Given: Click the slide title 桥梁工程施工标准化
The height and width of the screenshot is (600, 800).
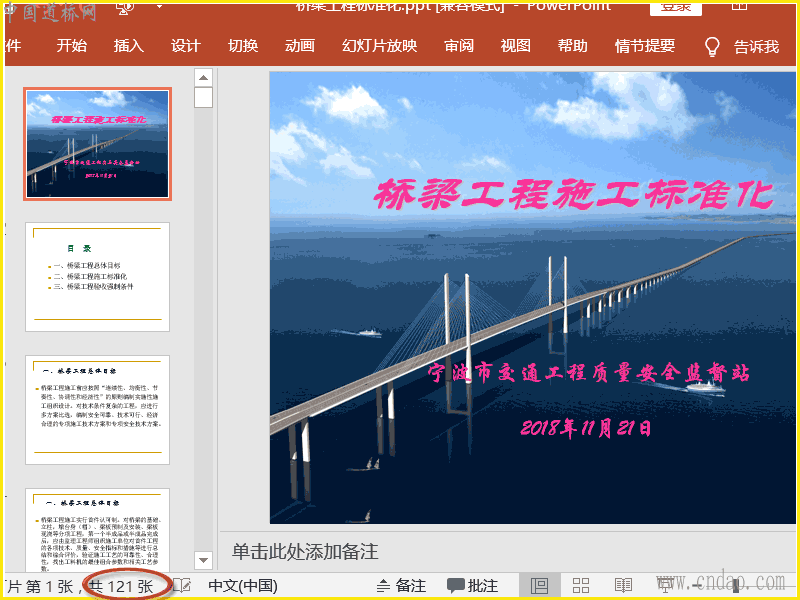Looking at the screenshot, I should point(575,194).
